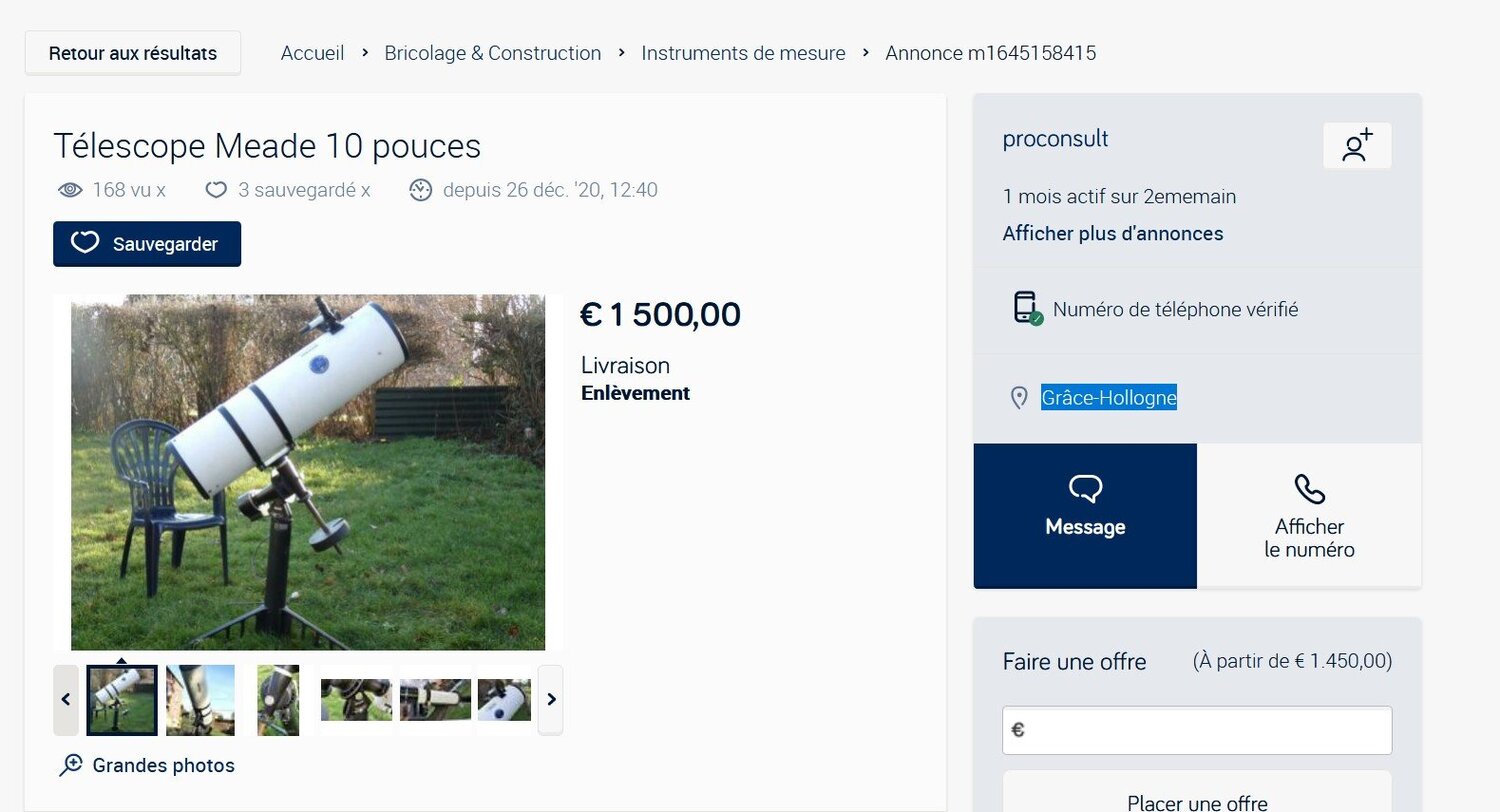Expand next thumbnails with right chevron arrow
The image size is (1500, 812).
tap(550, 699)
